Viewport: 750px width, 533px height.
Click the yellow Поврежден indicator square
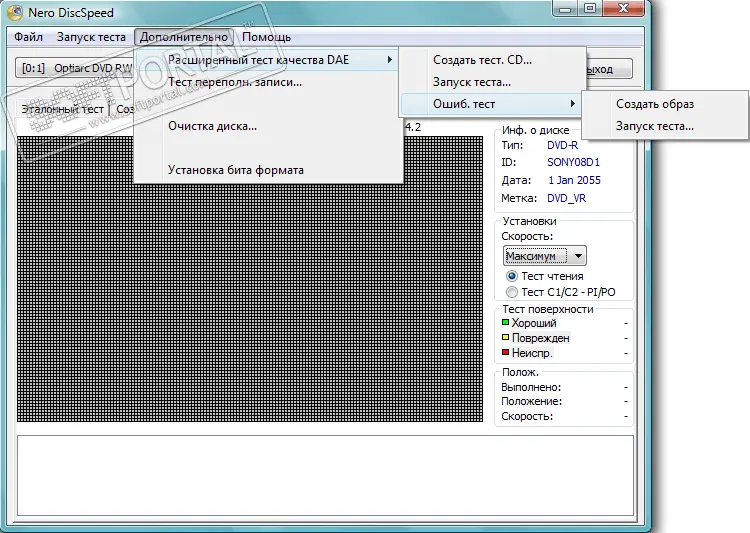(x=506, y=338)
